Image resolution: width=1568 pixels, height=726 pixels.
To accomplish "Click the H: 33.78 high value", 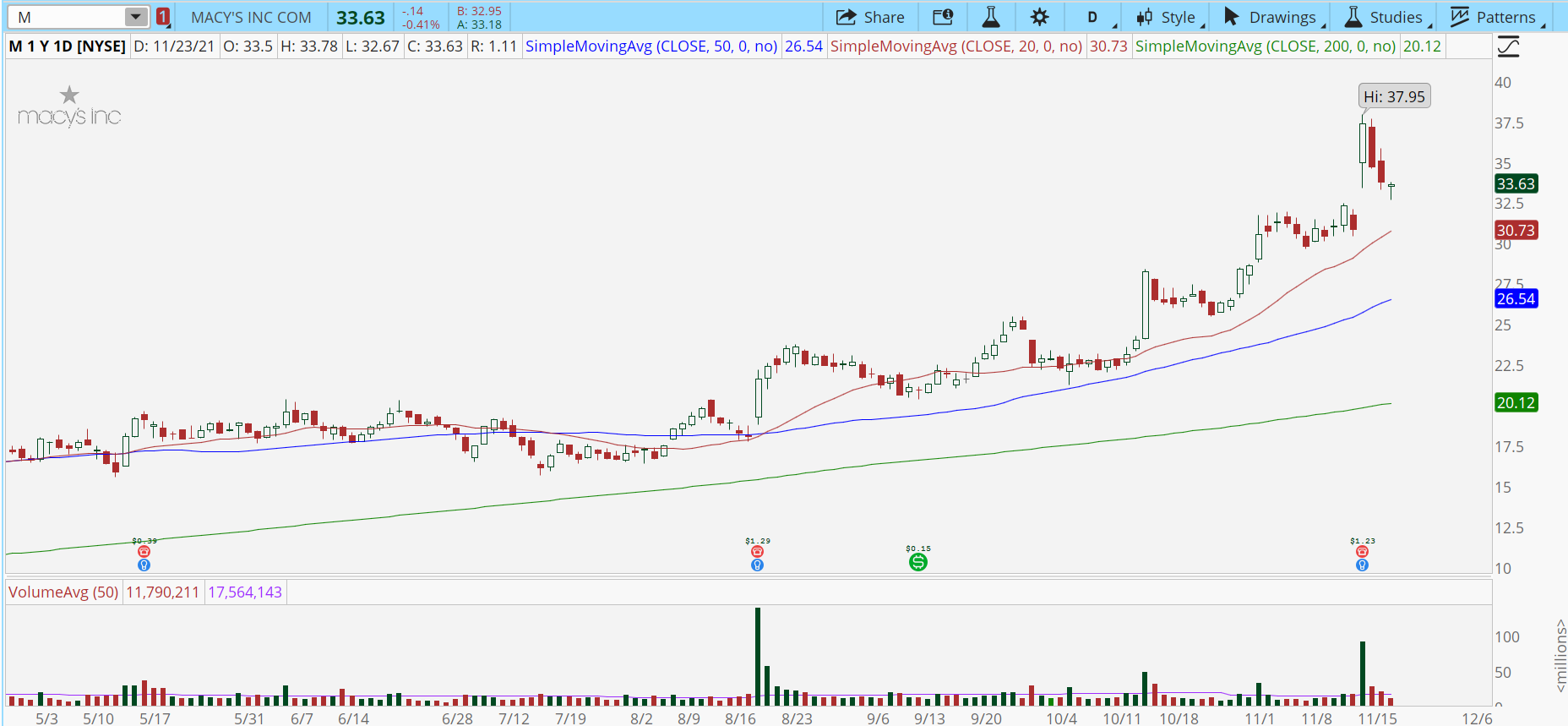I will coord(309,46).
